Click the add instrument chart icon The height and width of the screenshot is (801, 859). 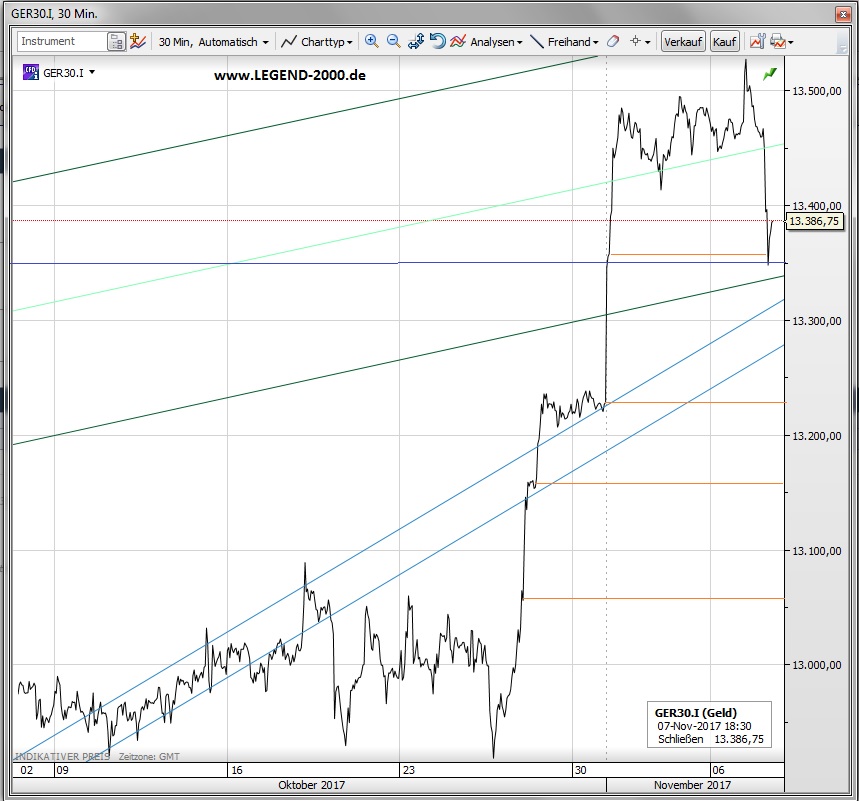click(x=138, y=42)
